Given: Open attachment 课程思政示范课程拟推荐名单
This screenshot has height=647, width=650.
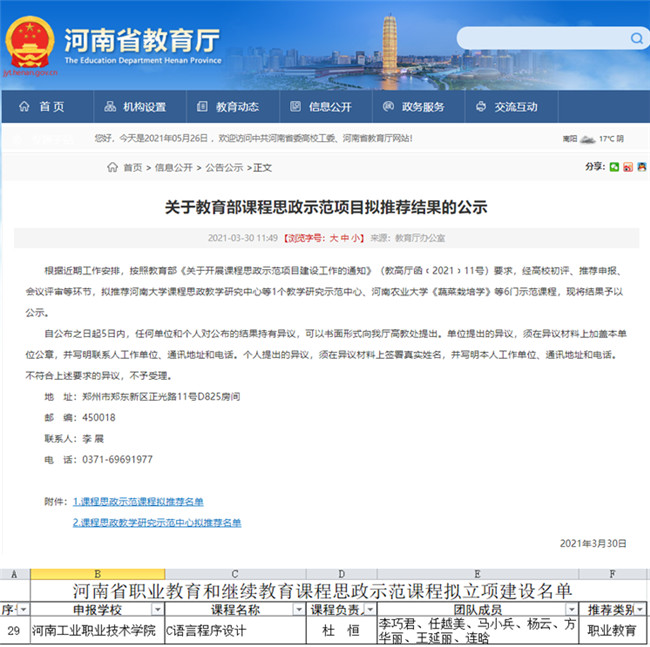Looking at the screenshot, I should (138, 501).
